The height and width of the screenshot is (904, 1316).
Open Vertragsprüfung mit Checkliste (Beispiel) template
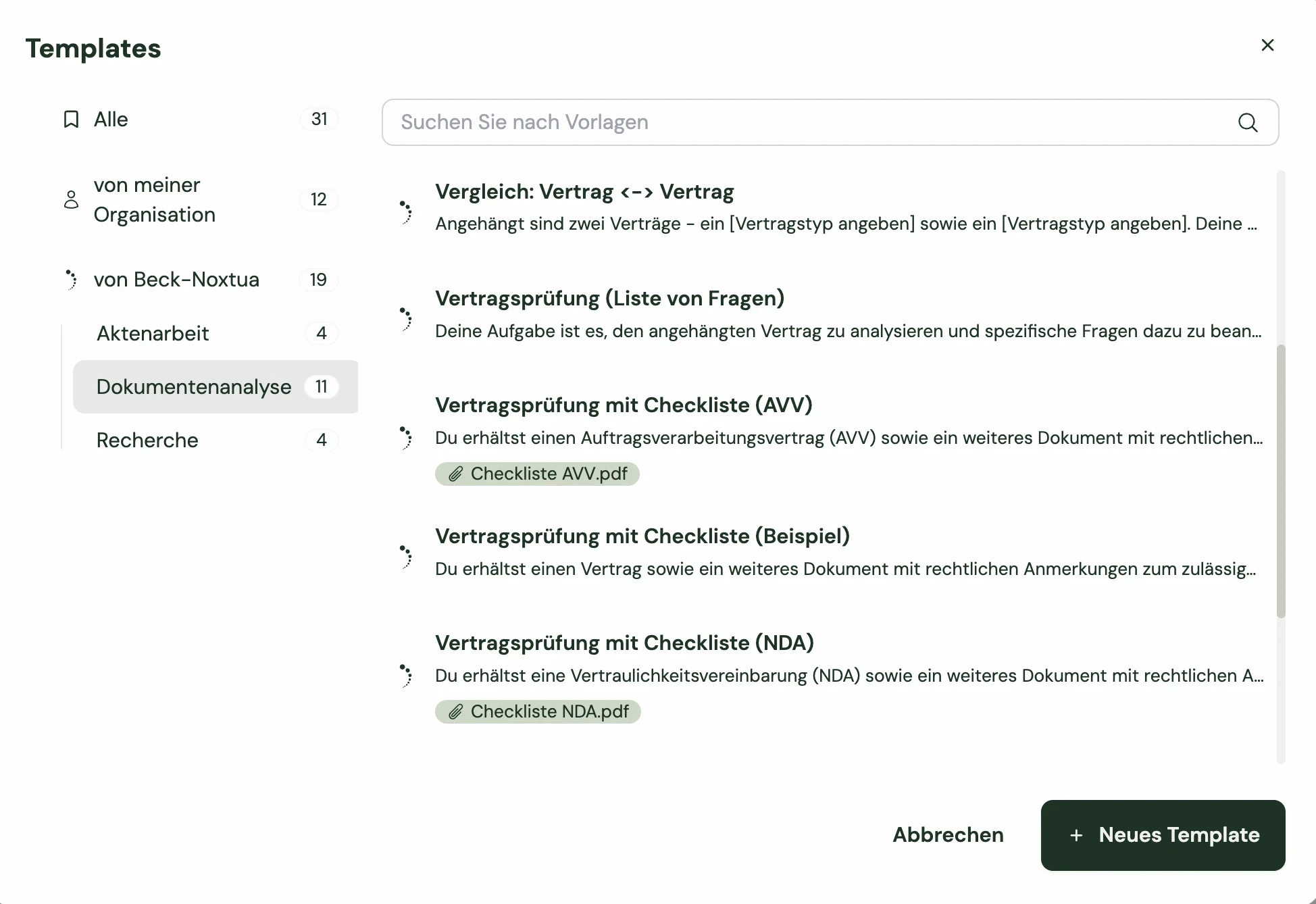point(642,536)
